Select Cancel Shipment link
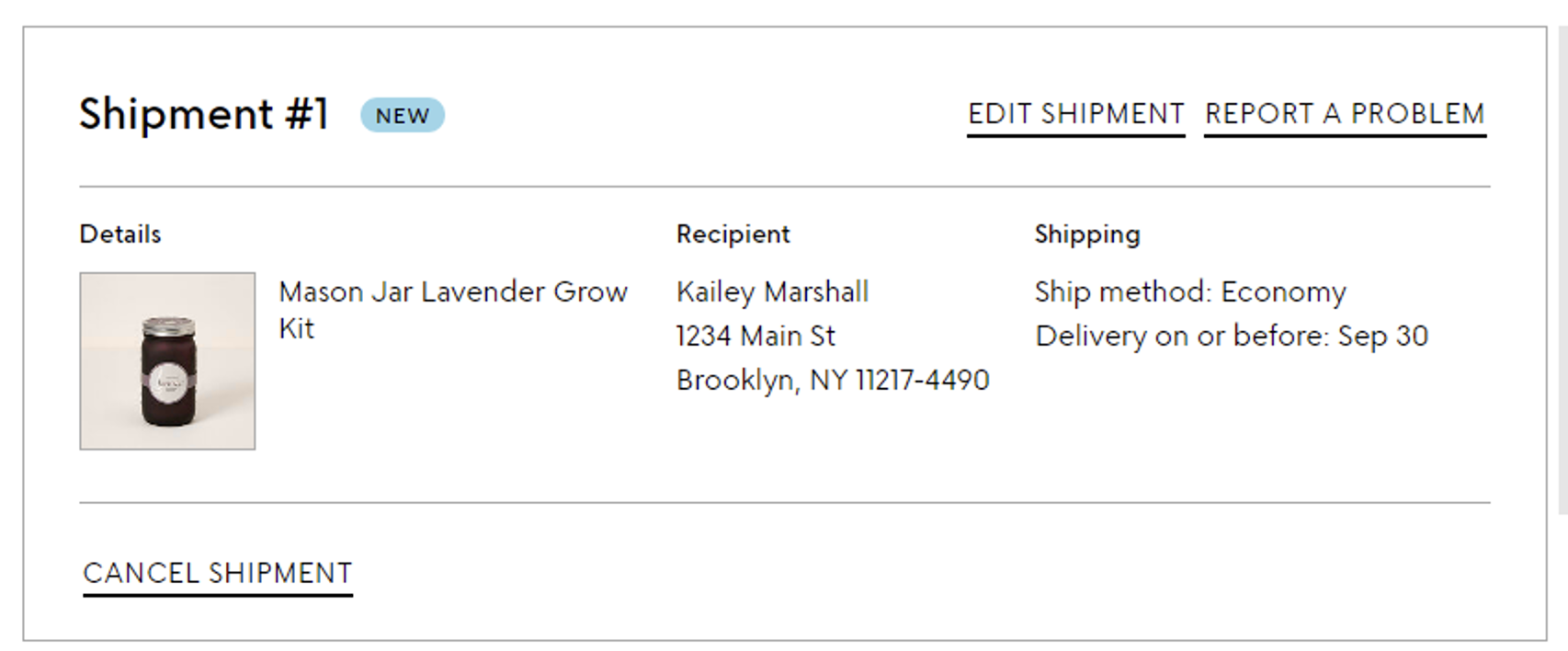Image resolution: width=1568 pixels, height=651 pixels. coord(218,575)
